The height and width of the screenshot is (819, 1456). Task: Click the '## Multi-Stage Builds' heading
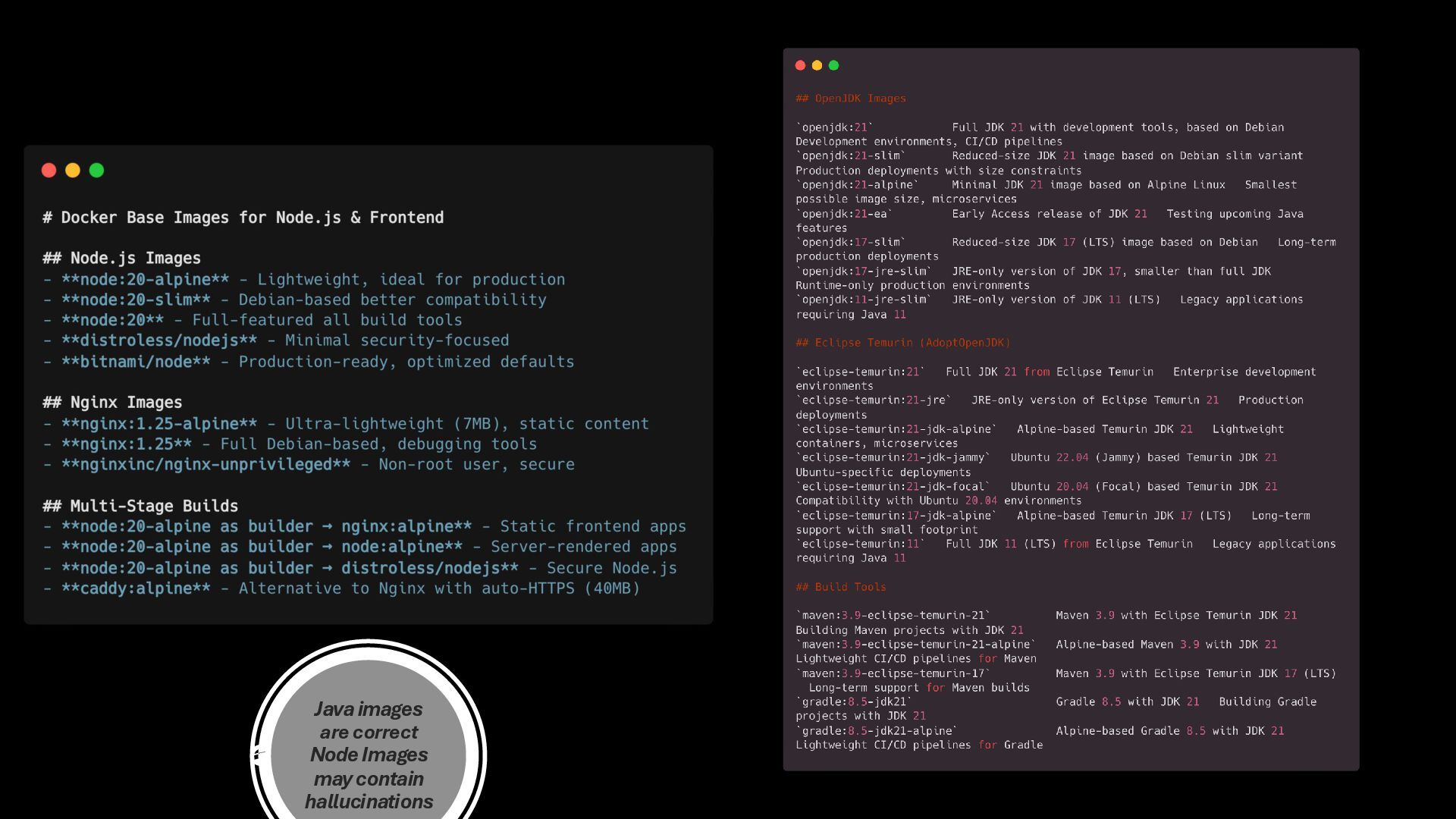140,506
